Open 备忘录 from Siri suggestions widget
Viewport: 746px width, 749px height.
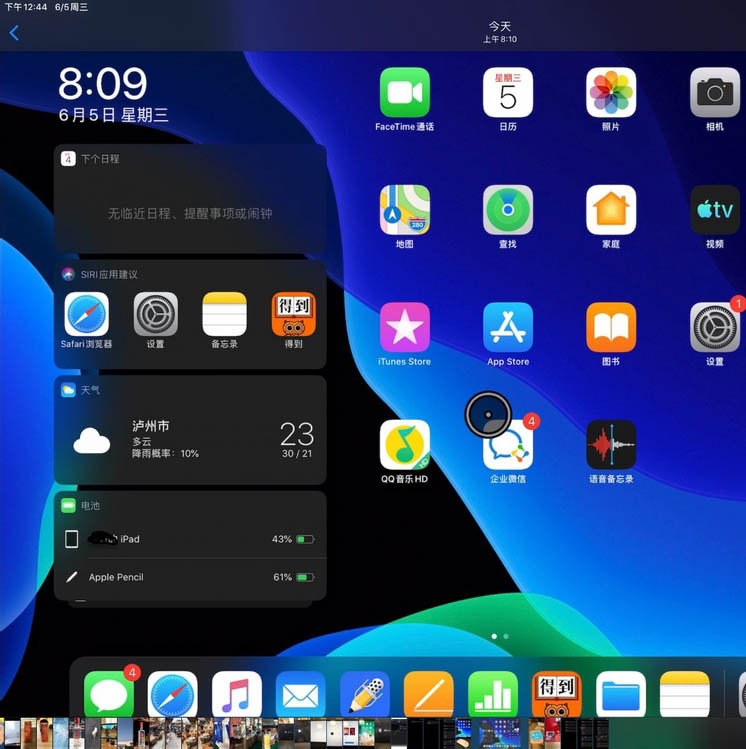(224, 314)
